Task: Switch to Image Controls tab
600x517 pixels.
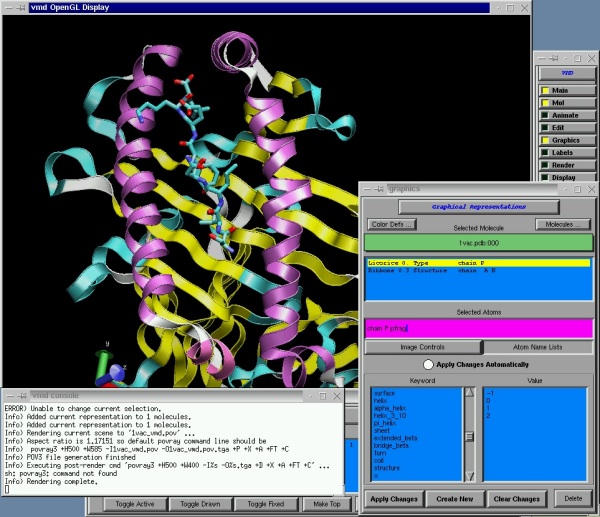Action: pos(421,347)
